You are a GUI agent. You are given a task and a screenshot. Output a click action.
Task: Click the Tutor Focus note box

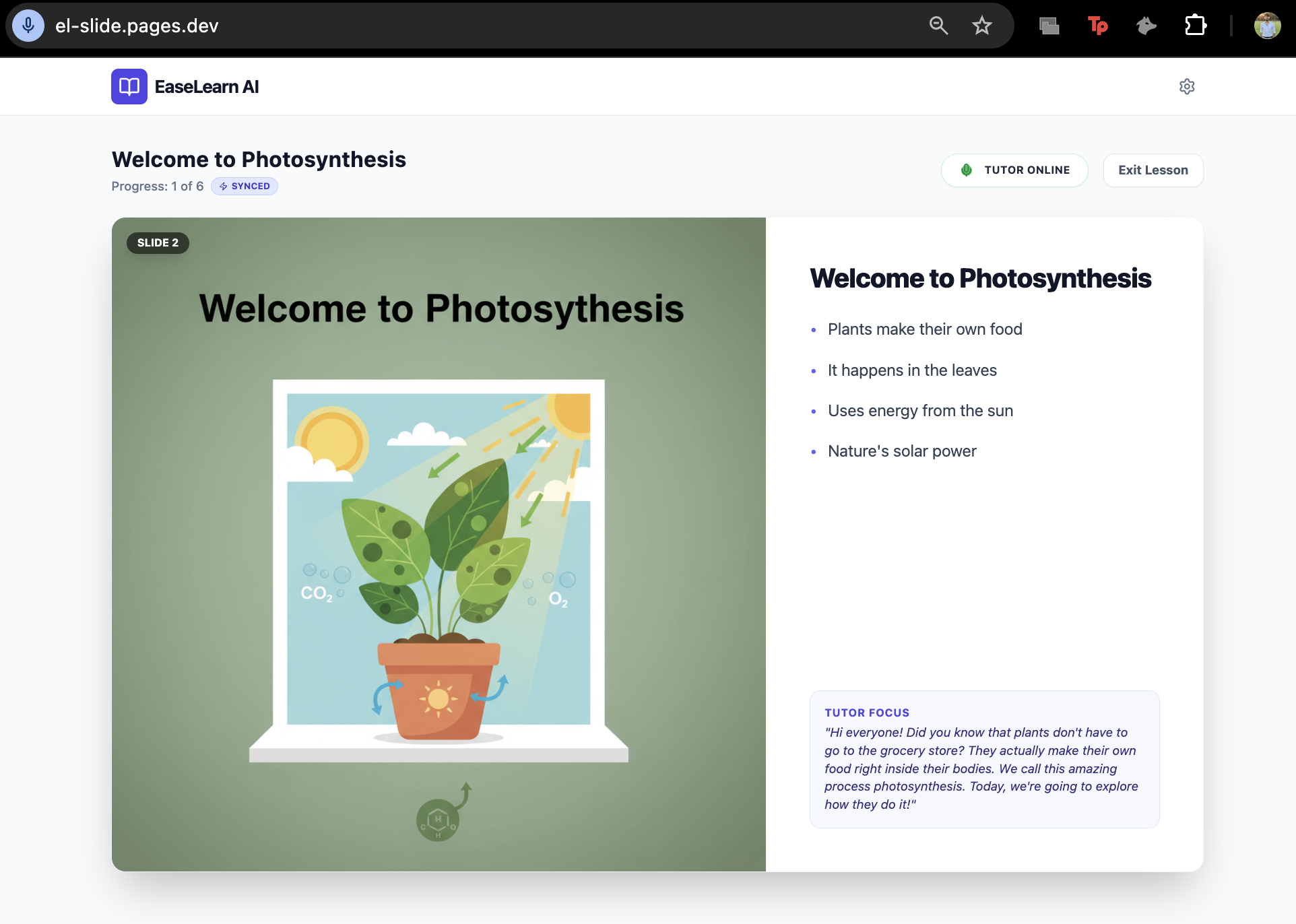pos(984,759)
